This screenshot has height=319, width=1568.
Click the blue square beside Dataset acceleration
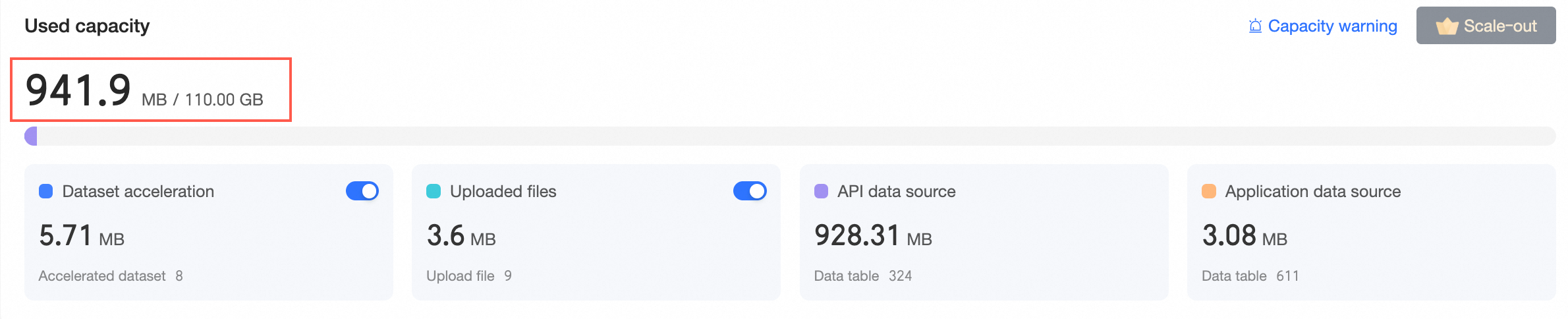pos(46,191)
